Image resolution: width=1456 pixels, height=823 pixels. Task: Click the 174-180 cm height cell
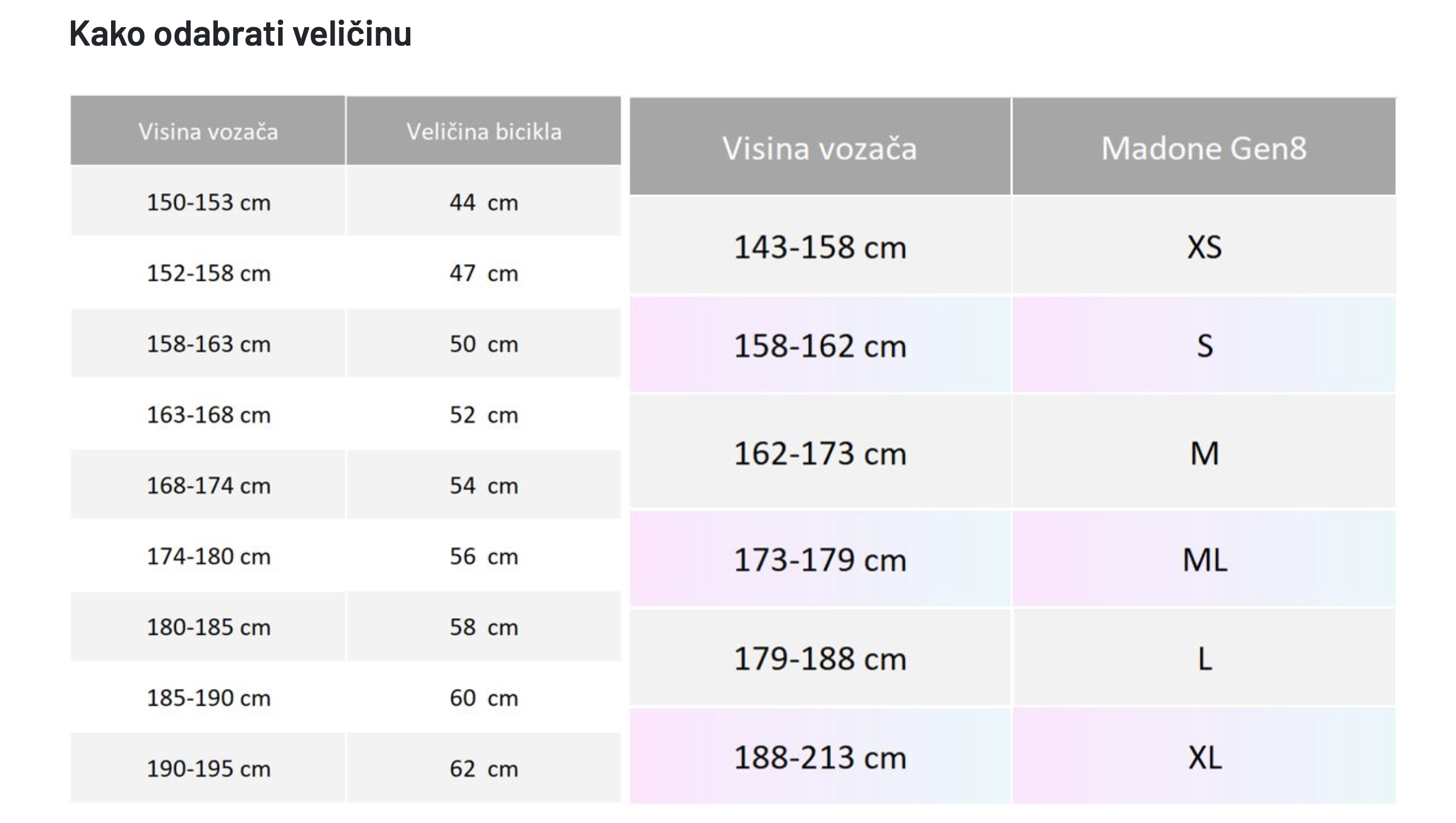208,556
